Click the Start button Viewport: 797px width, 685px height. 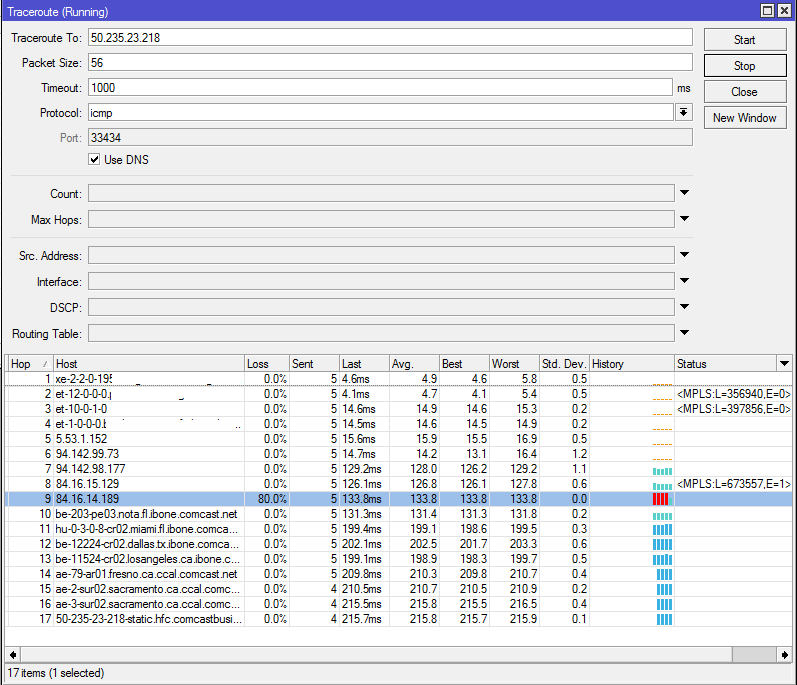coord(745,40)
